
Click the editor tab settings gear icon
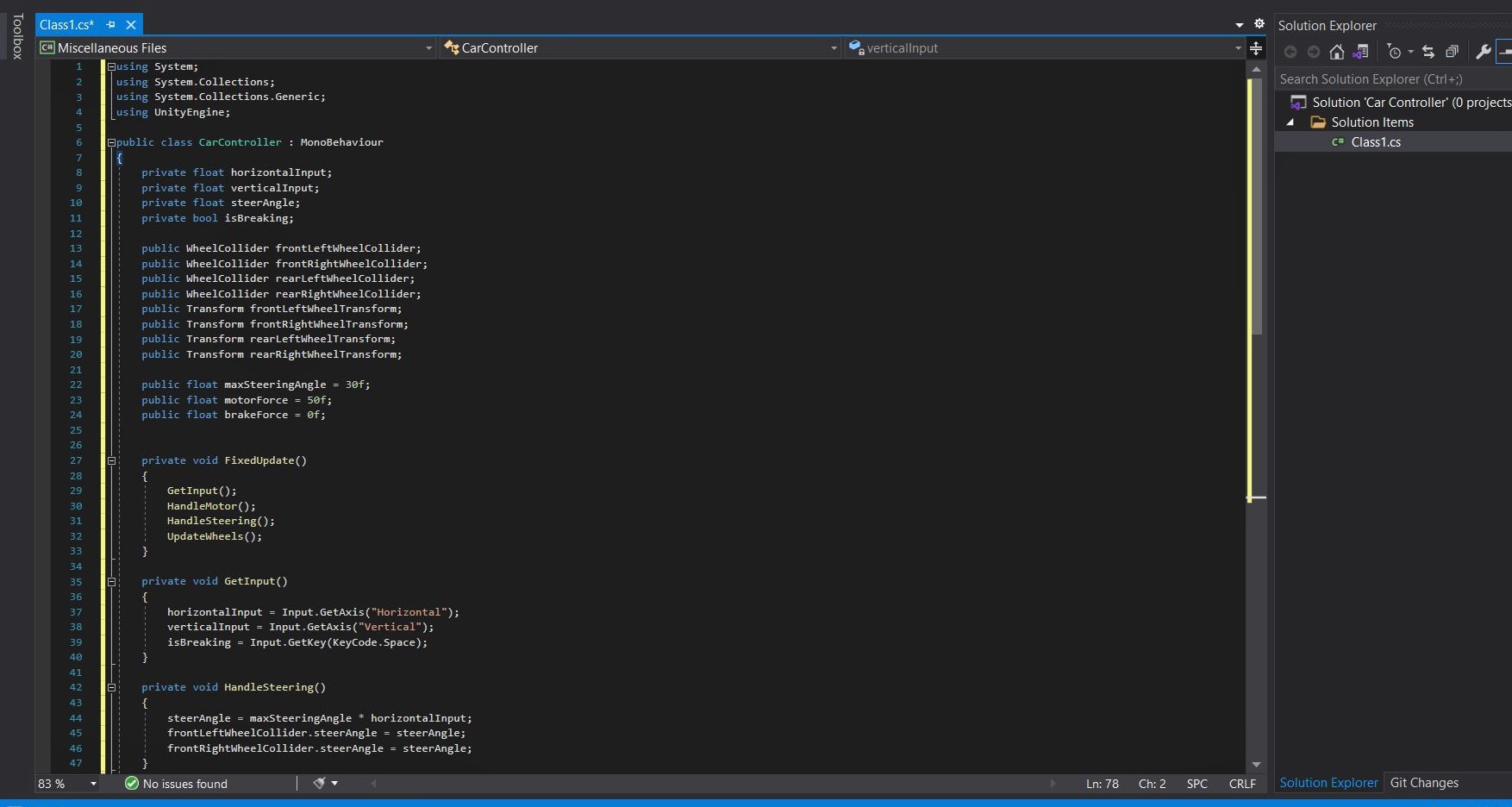point(1259,24)
